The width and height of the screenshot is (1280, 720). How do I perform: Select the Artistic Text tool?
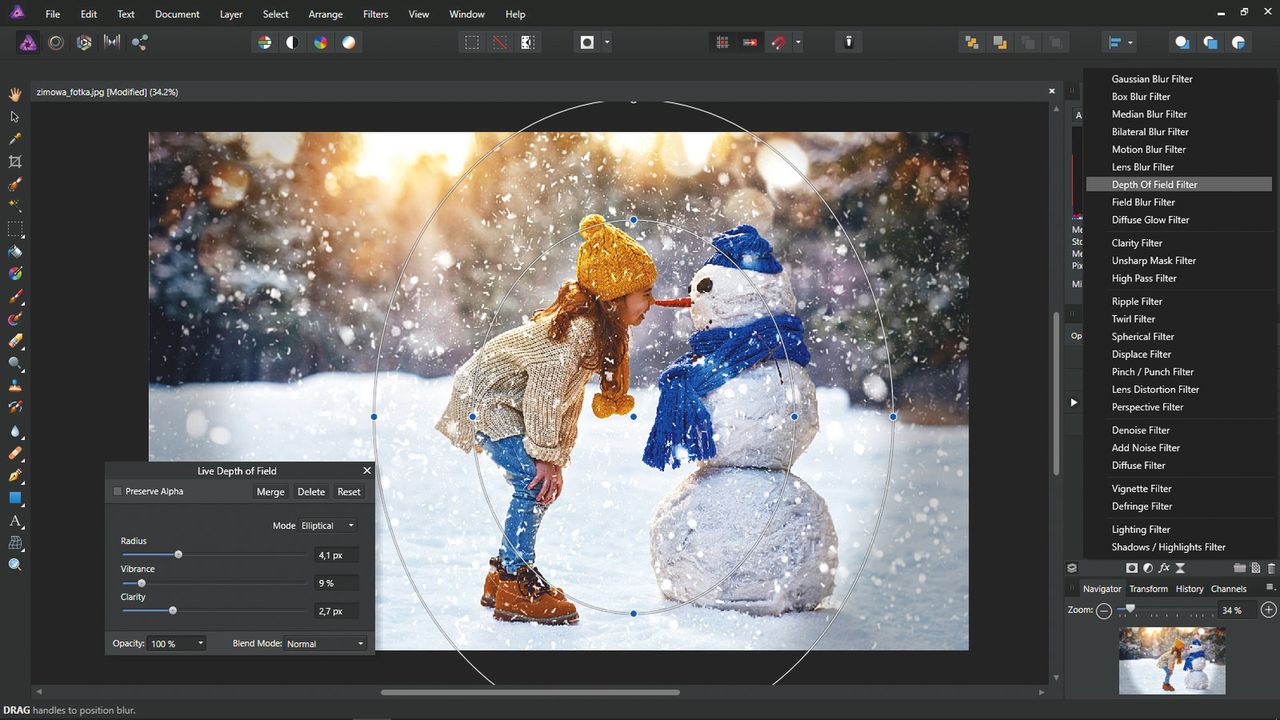click(15, 521)
